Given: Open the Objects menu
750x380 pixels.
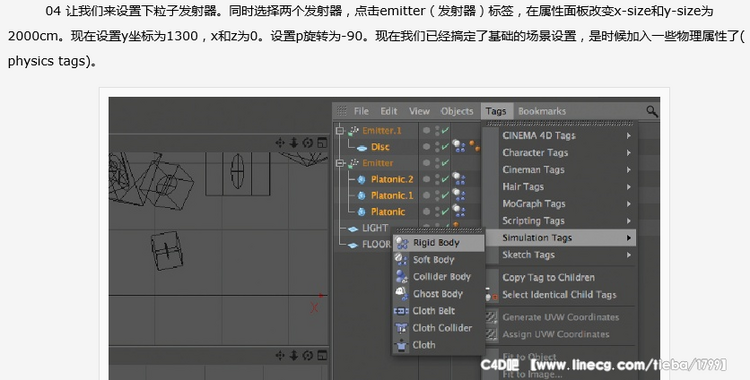Looking at the screenshot, I should [457, 111].
